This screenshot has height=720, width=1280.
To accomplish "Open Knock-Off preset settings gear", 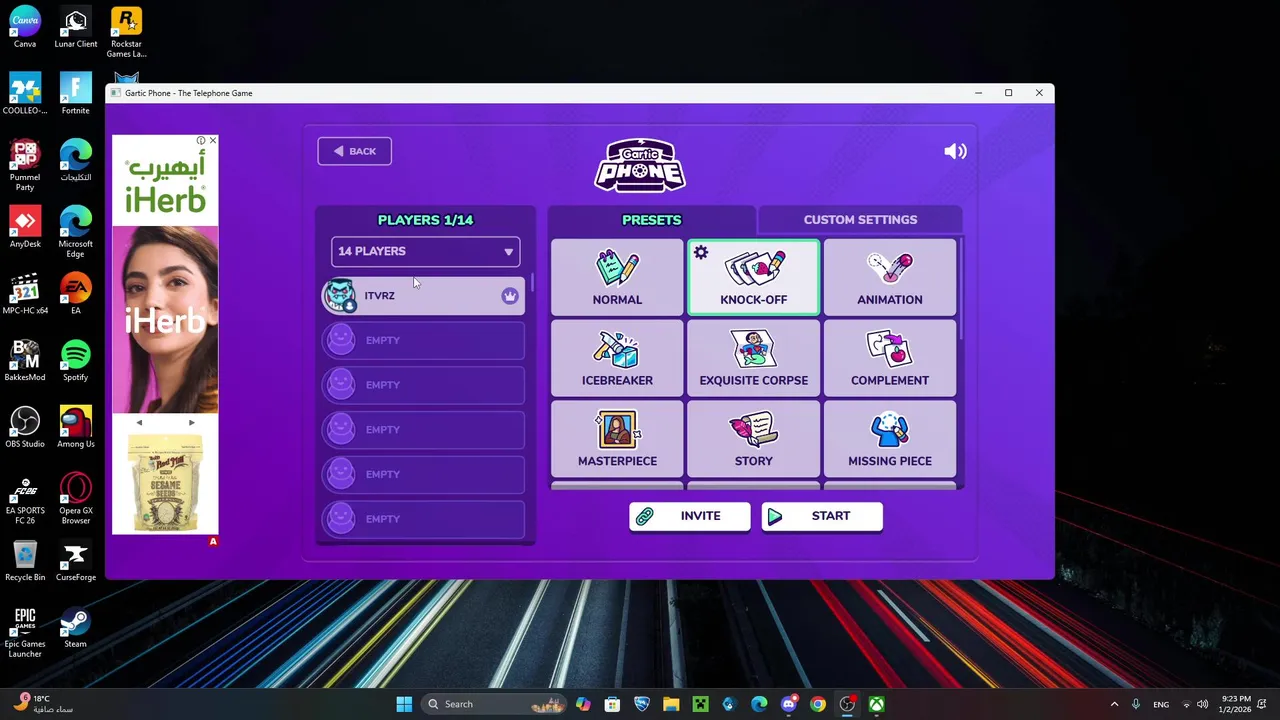I will 701,253.
